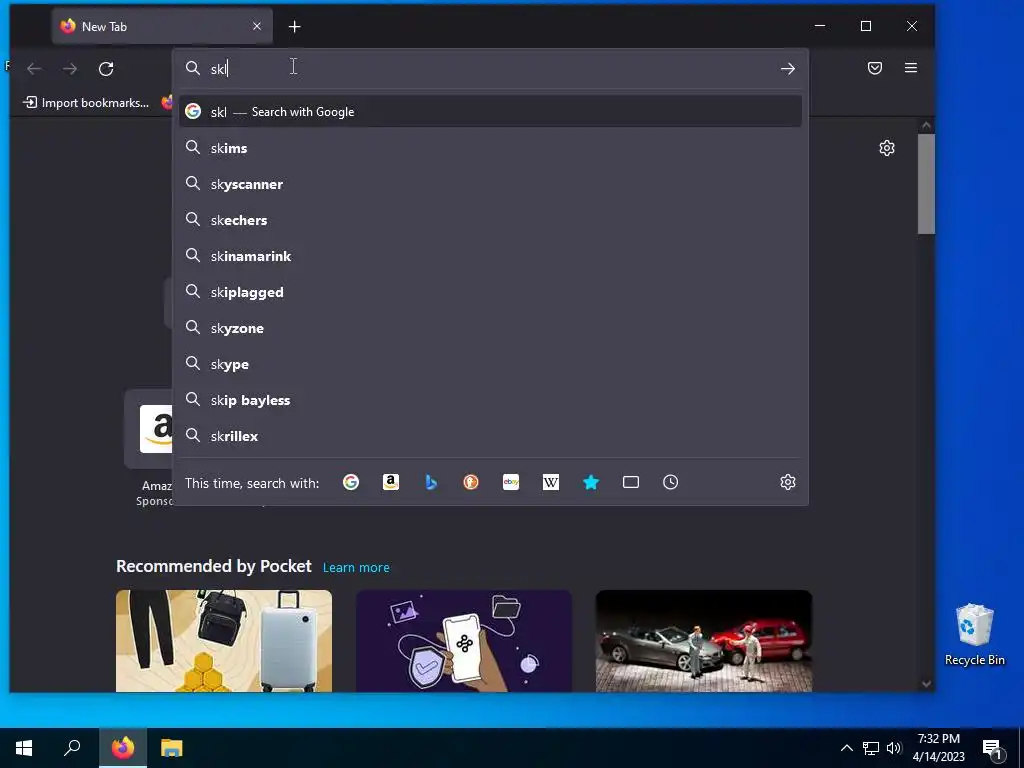The image size is (1024, 768).
Task: Reload the page with the refresh icon
Action: (x=106, y=69)
